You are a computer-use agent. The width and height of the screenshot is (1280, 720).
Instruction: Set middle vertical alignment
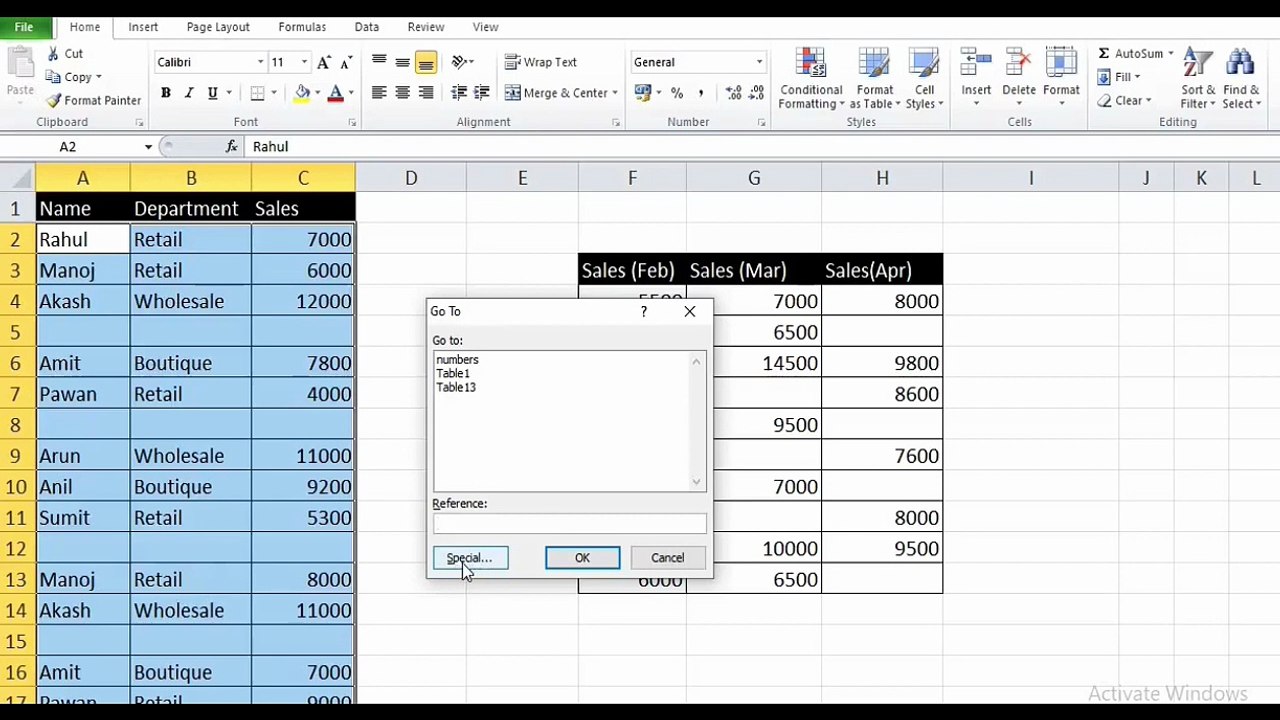click(x=402, y=62)
